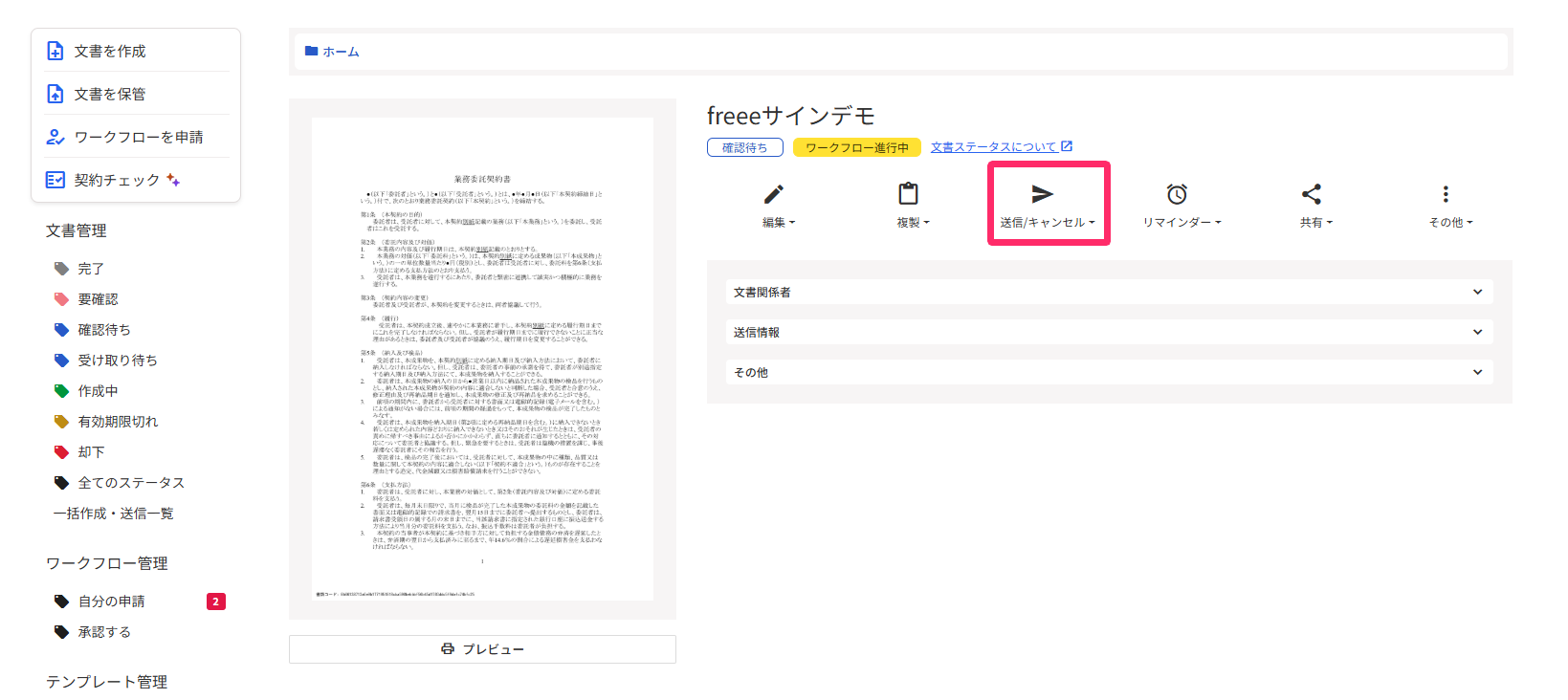Click the ワークフロー進行中 yellow badge
The image size is (1568, 700).
pos(857,147)
